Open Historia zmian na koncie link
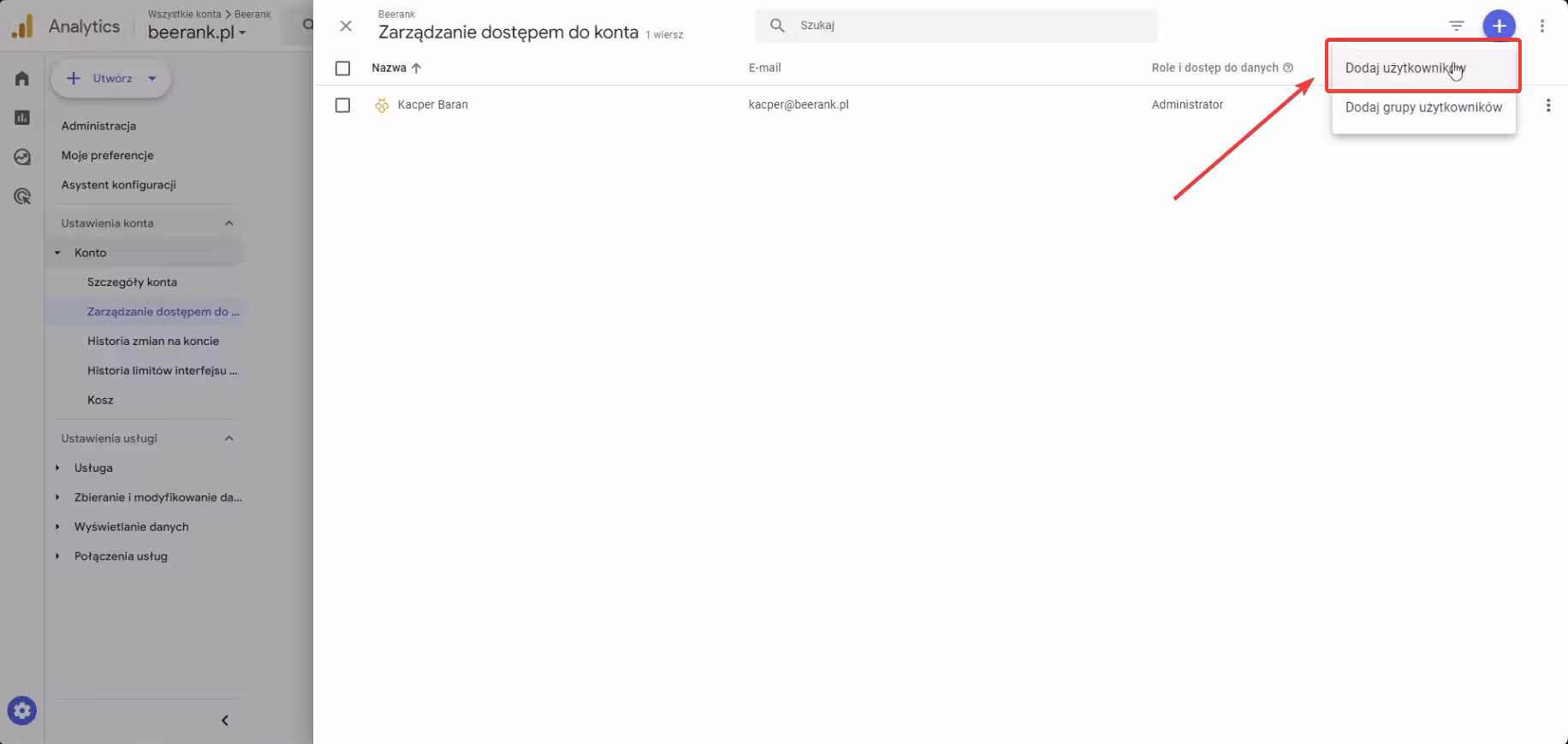 tap(153, 341)
